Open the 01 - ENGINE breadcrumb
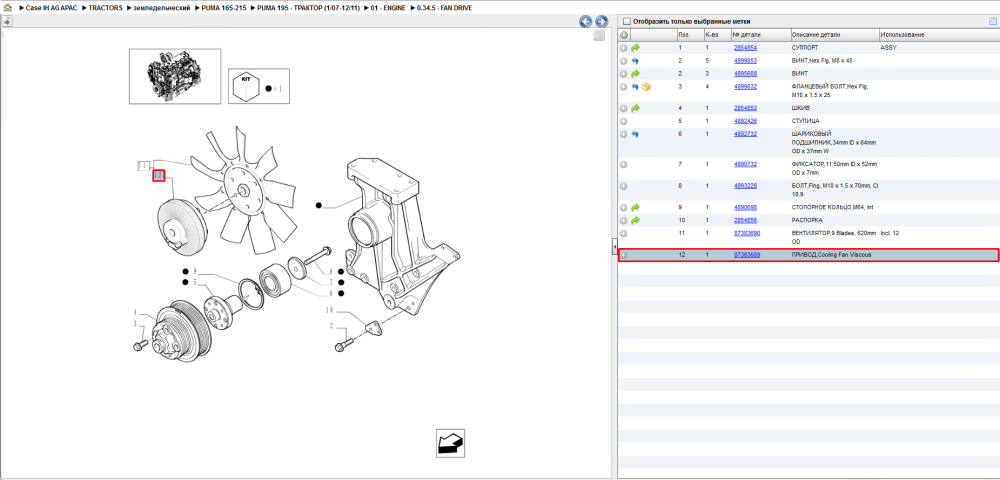The height and width of the screenshot is (480, 1000). [388, 6]
